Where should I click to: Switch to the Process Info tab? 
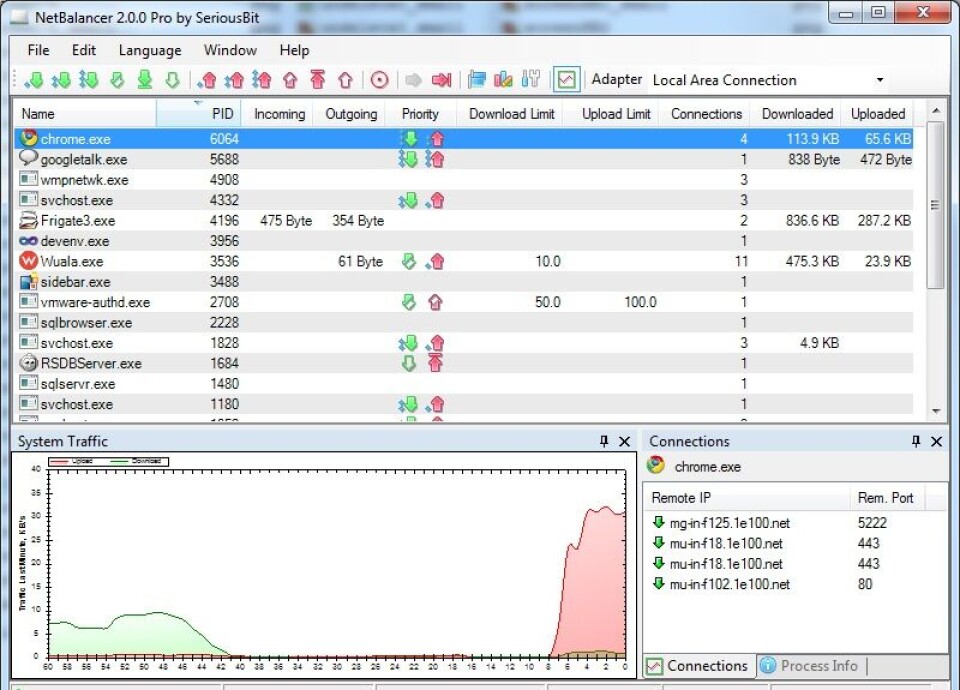click(x=811, y=666)
